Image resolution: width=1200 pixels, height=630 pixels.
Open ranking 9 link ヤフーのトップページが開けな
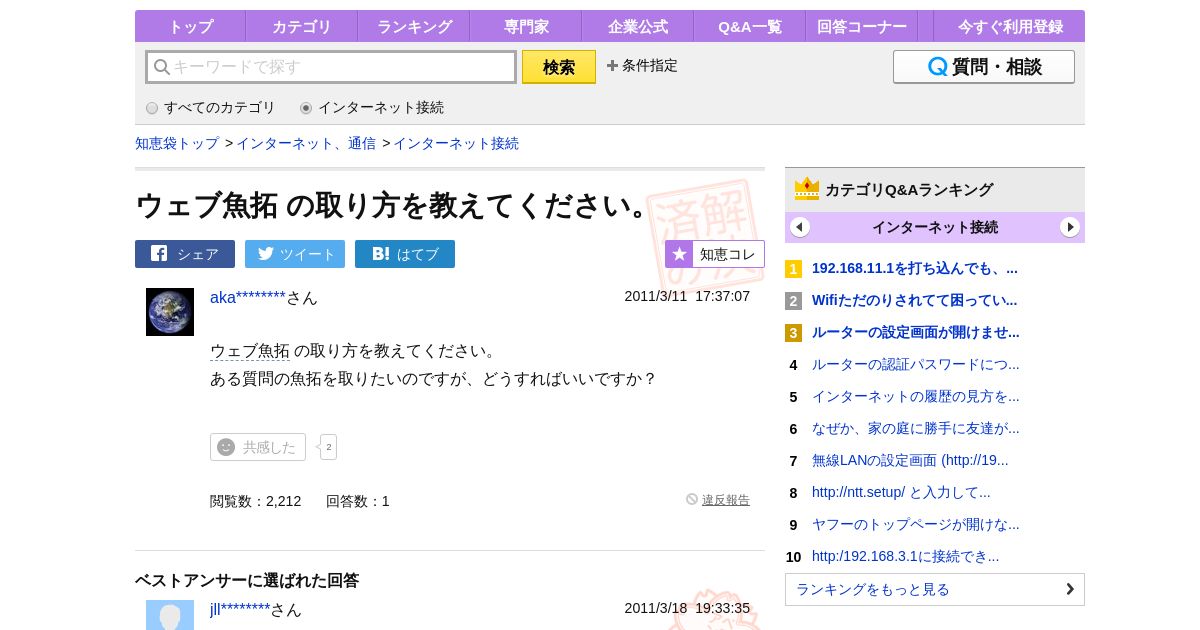coord(916,524)
